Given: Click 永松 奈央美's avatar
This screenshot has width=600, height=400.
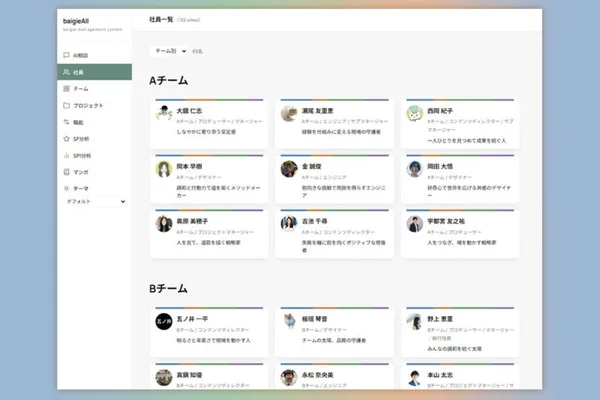Looking at the screenshot, I should tap(289, 378).
